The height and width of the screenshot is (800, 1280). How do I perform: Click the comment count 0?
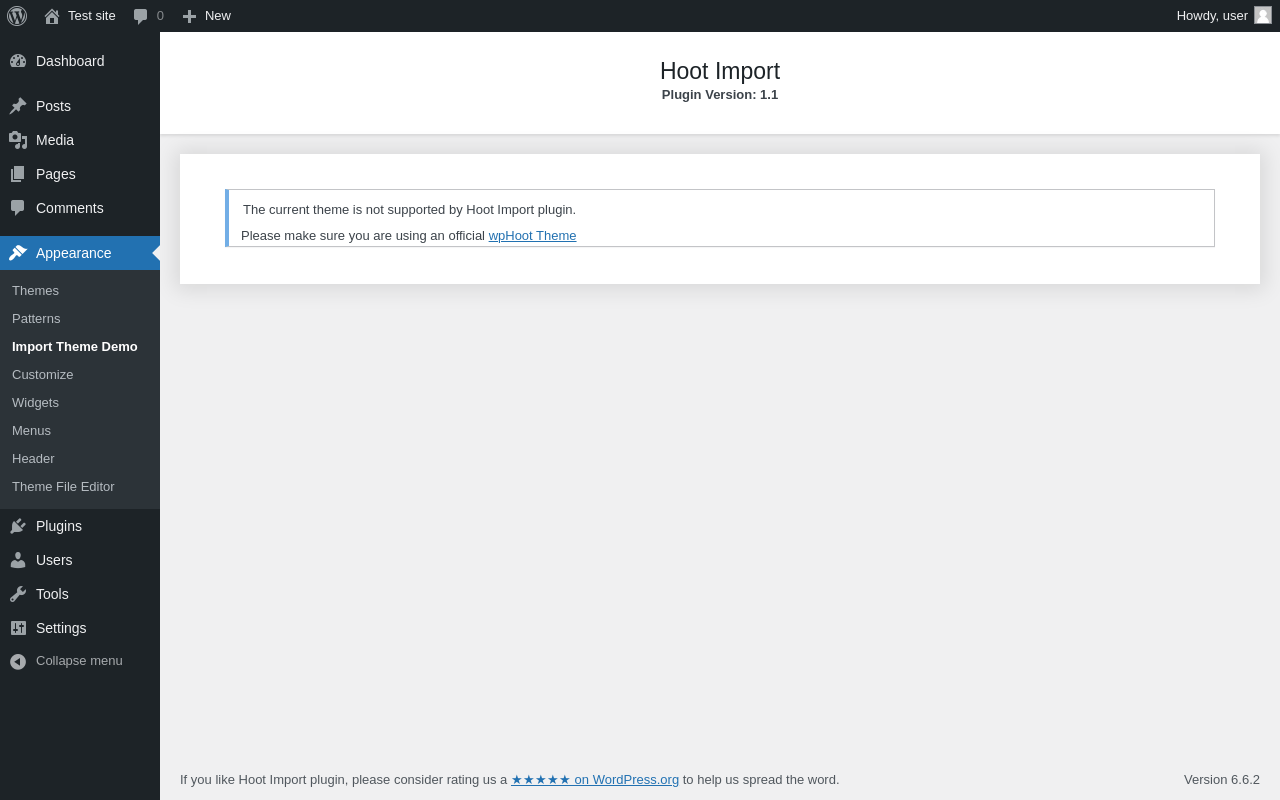click(160, 16)
